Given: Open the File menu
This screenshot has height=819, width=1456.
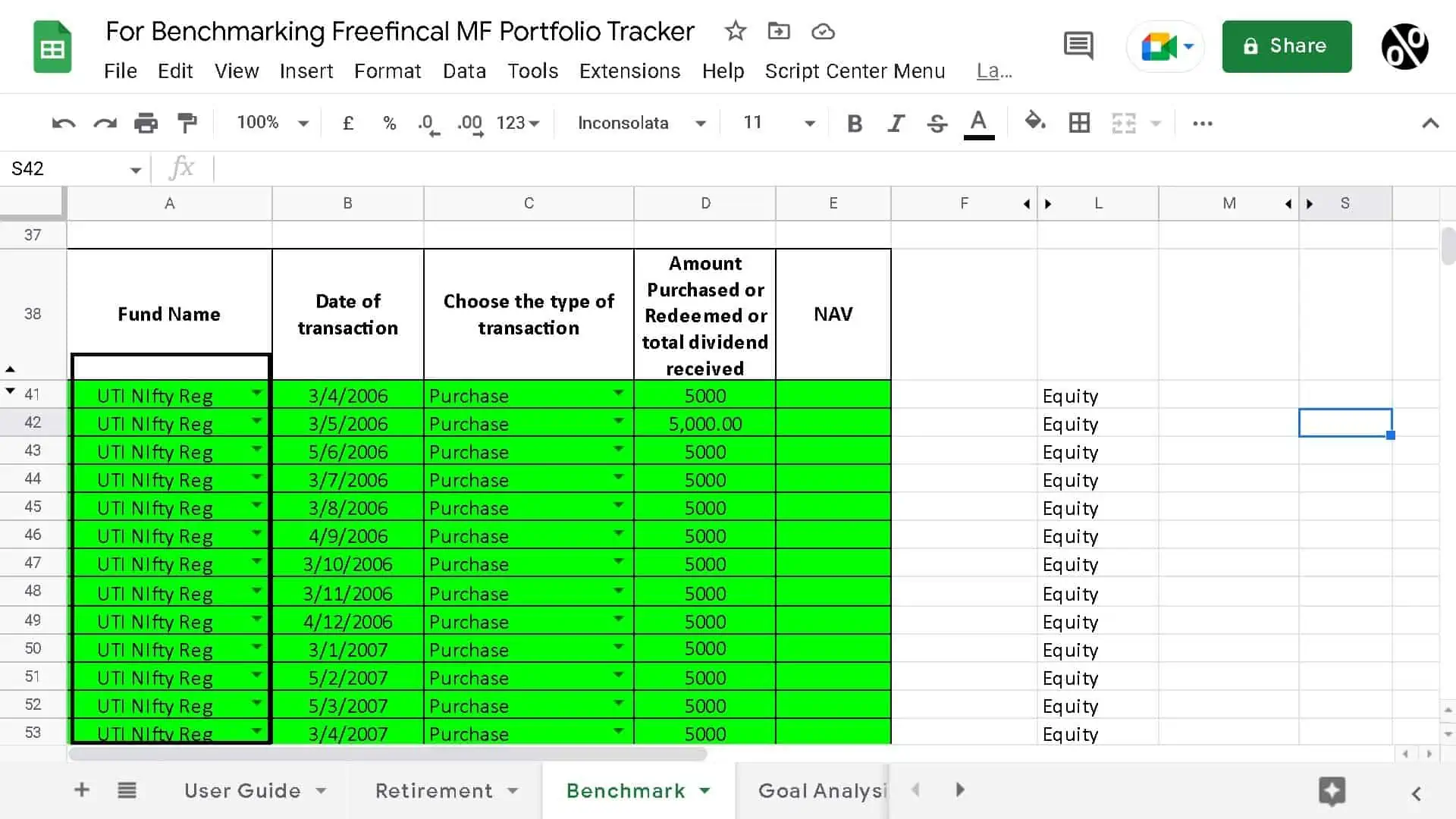Looking at the screenshot, I should coord(121,71).
